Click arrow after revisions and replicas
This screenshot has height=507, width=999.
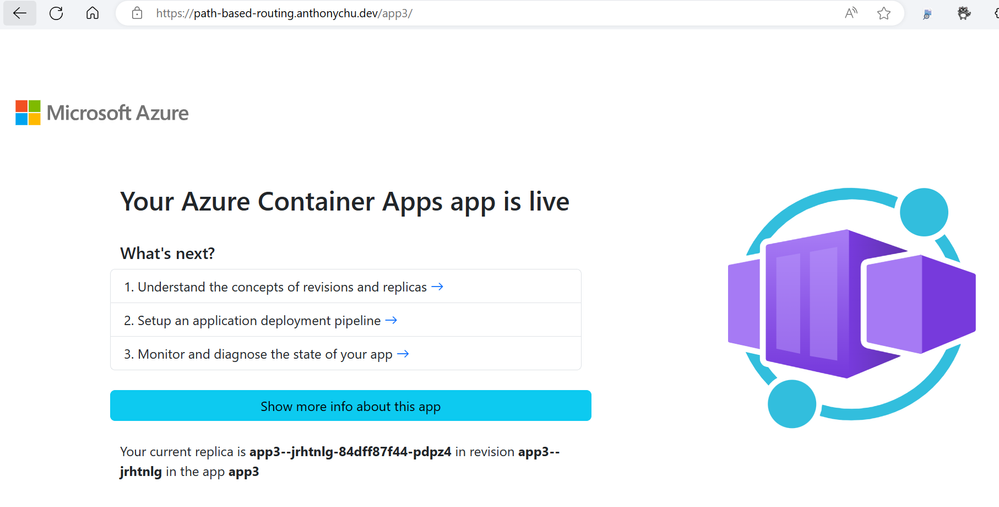(437, 287)
